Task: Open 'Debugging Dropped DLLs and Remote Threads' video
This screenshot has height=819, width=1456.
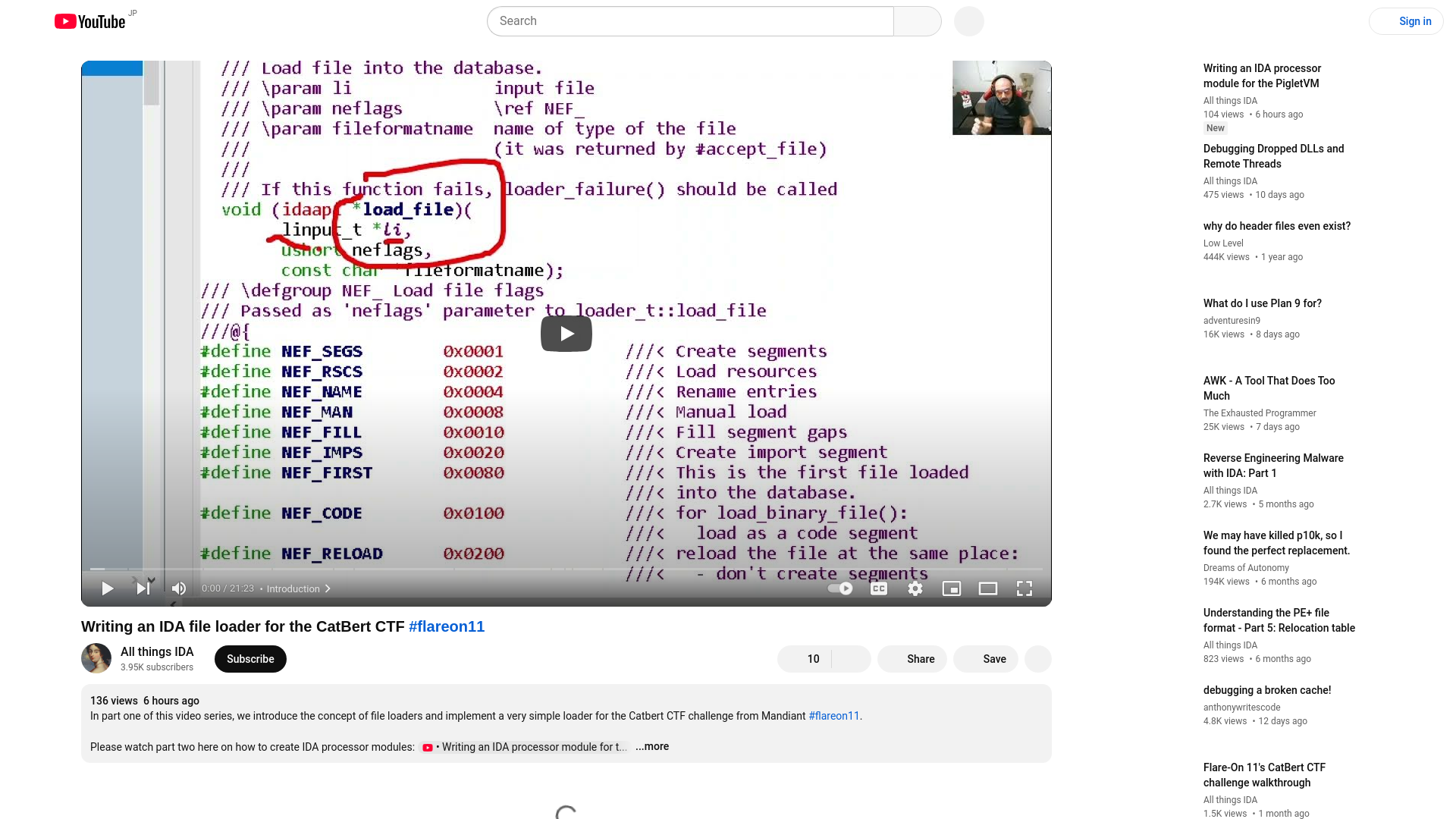Action: [x=1273, y=156]
